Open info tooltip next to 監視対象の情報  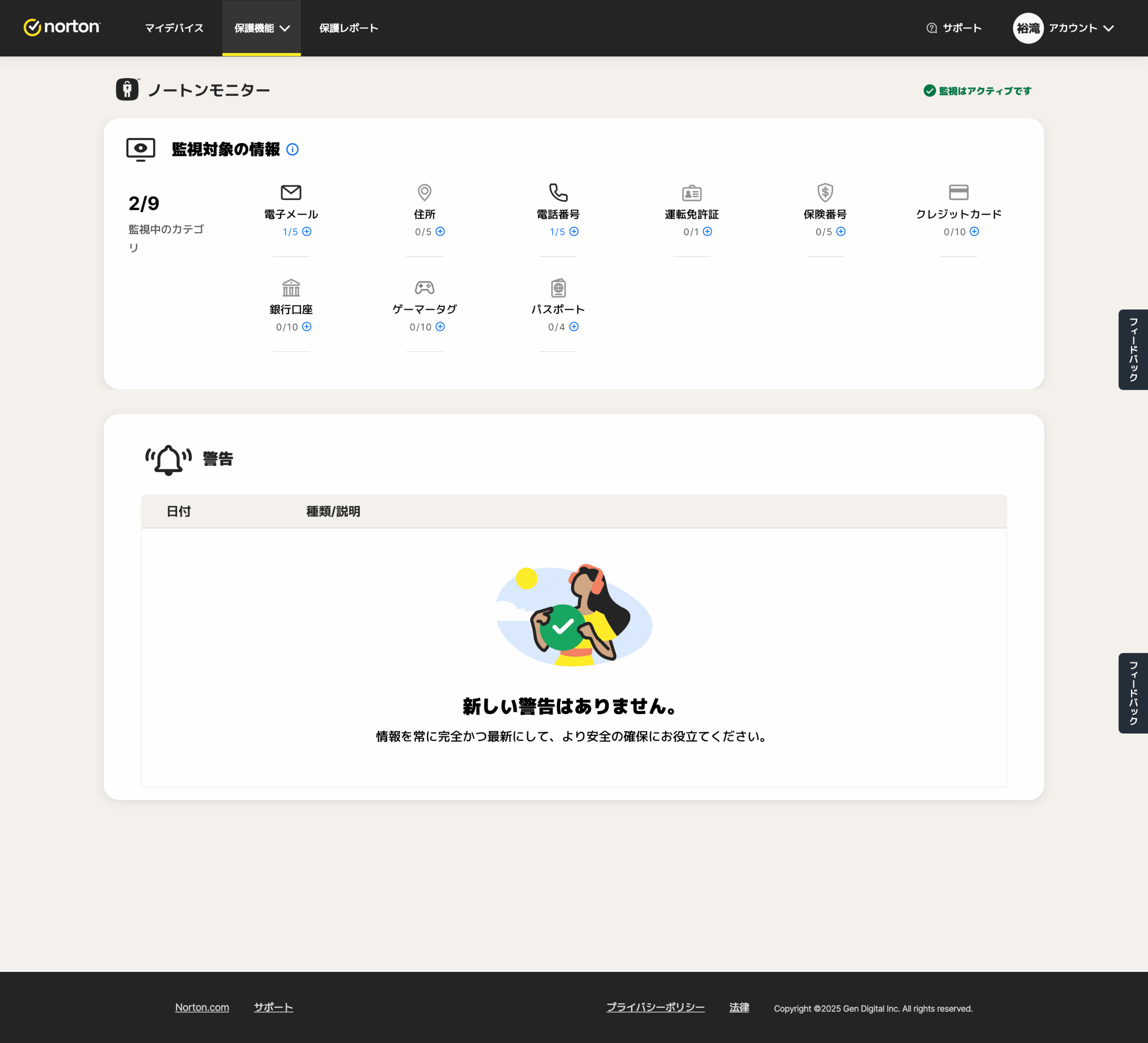tap(292, 149)
